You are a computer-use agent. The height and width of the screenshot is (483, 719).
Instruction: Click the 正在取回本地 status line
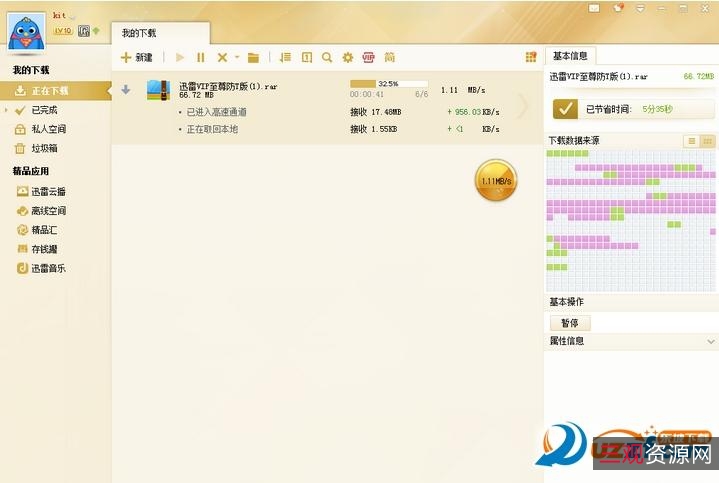[x=212, y=129]
